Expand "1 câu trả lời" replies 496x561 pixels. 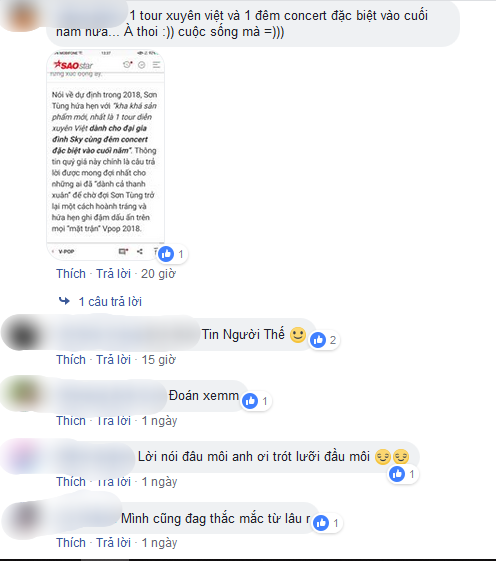pyautogui.click(x=110, y=302)
